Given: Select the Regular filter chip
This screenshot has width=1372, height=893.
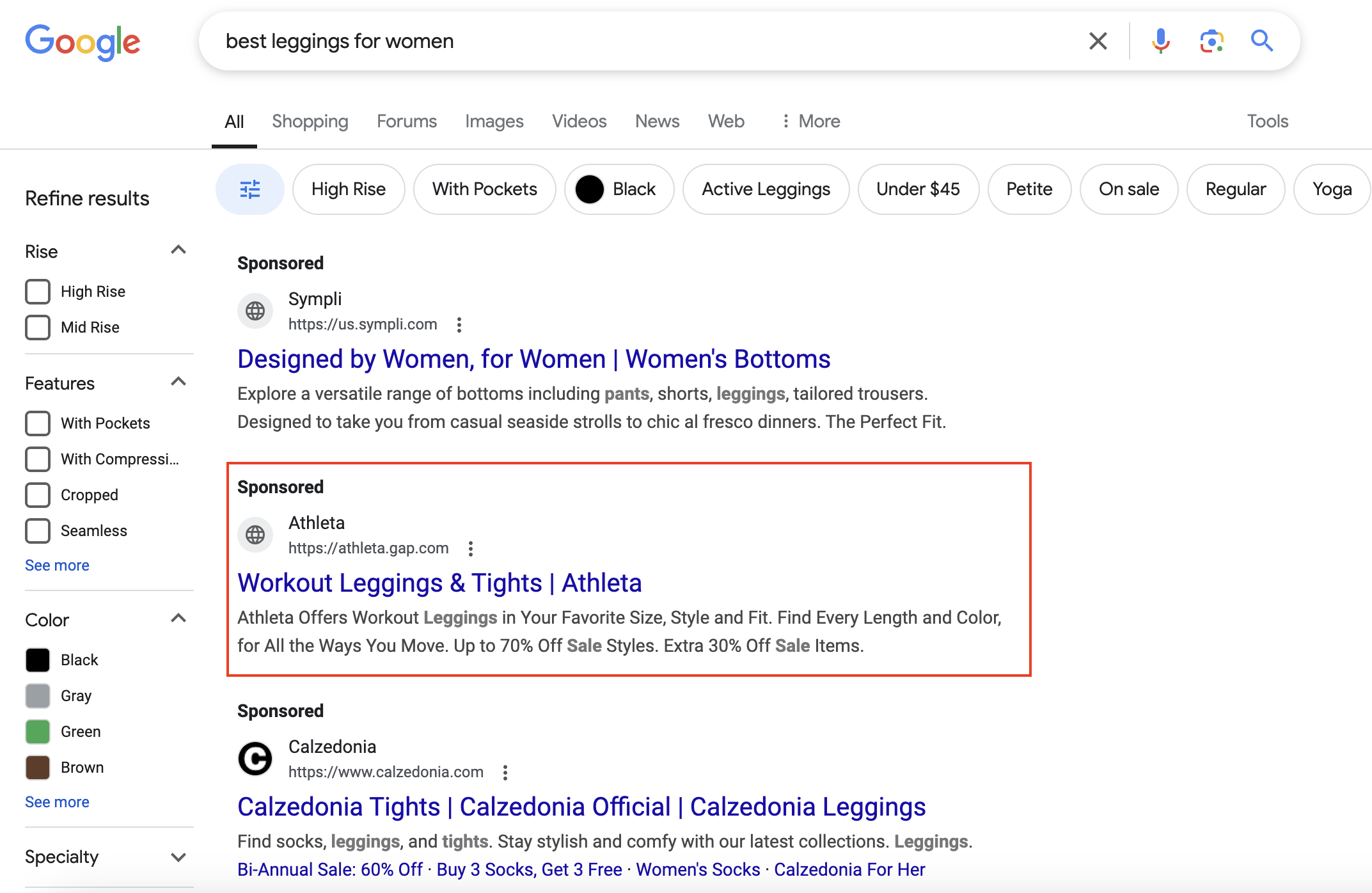Looking at the screenshot, I should click(1235, 189).
